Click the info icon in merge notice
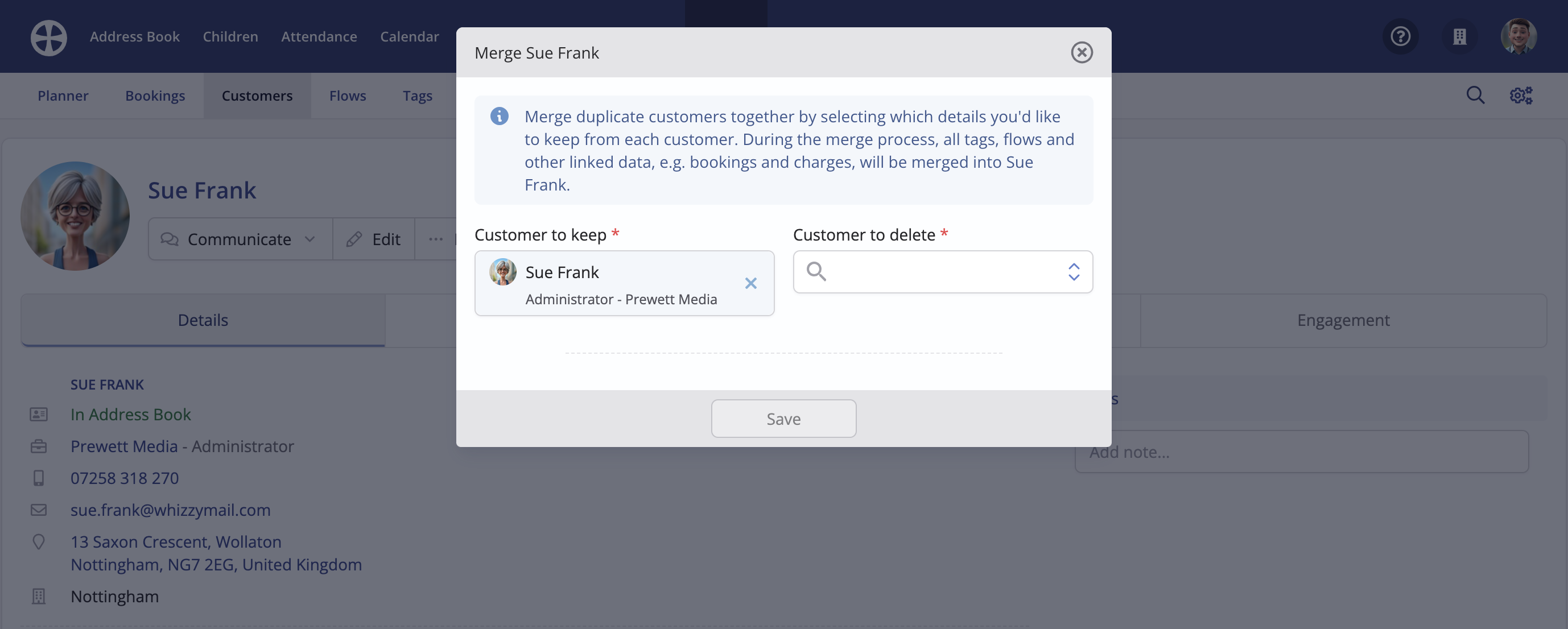 499,115
